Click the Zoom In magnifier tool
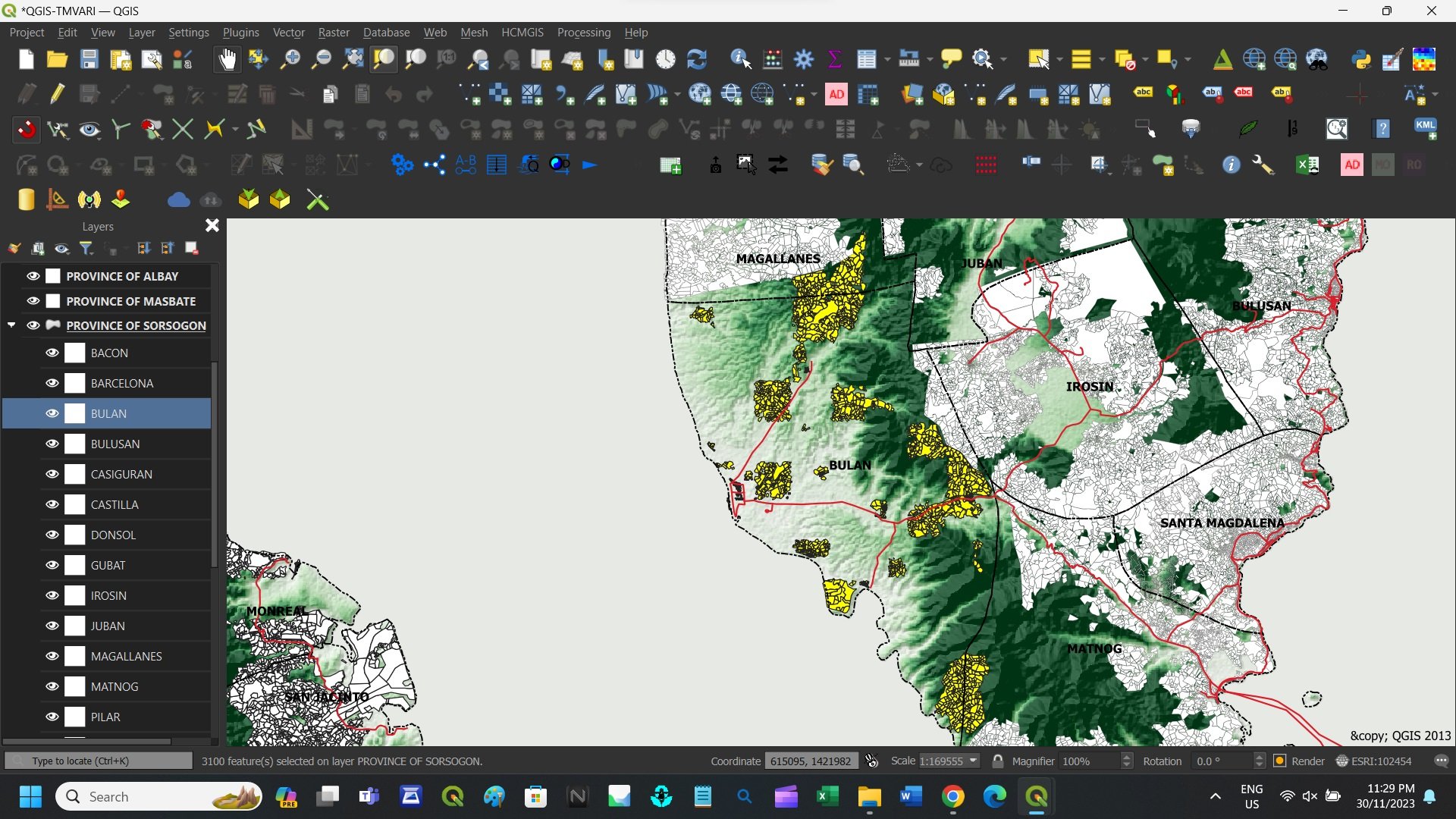 [290, 59]
